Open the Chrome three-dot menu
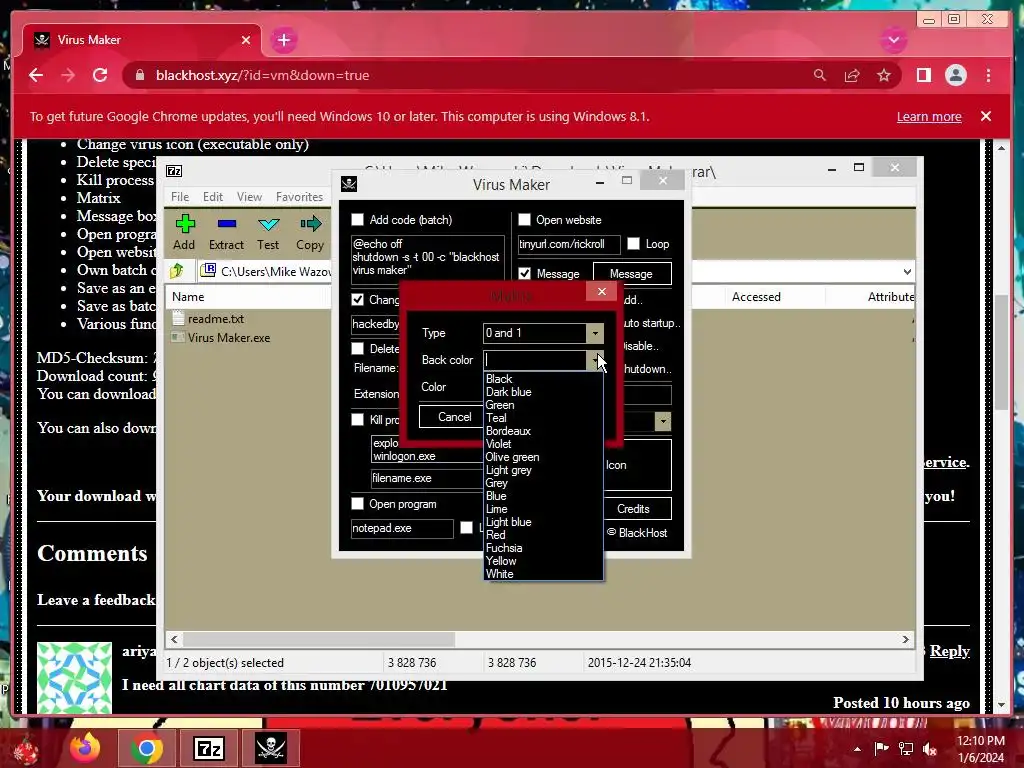Image resolution: width=1024 pixels, height=768 pixels. tap(988, 75)
